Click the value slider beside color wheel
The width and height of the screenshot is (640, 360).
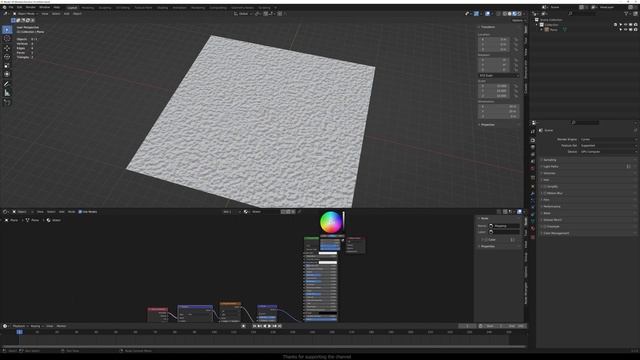pyautogui.click(x=343, y=222)
